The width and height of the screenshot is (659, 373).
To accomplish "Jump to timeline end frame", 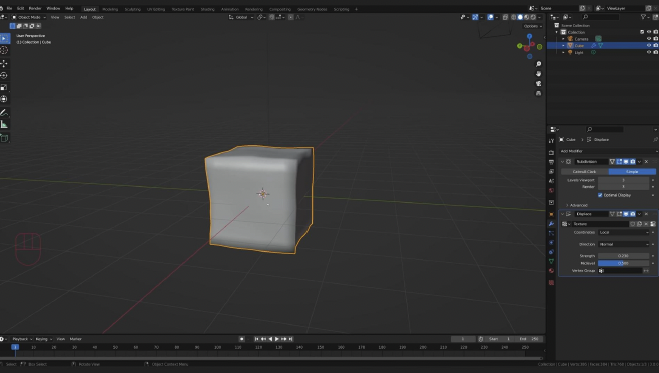I will [x=290, y=339].
